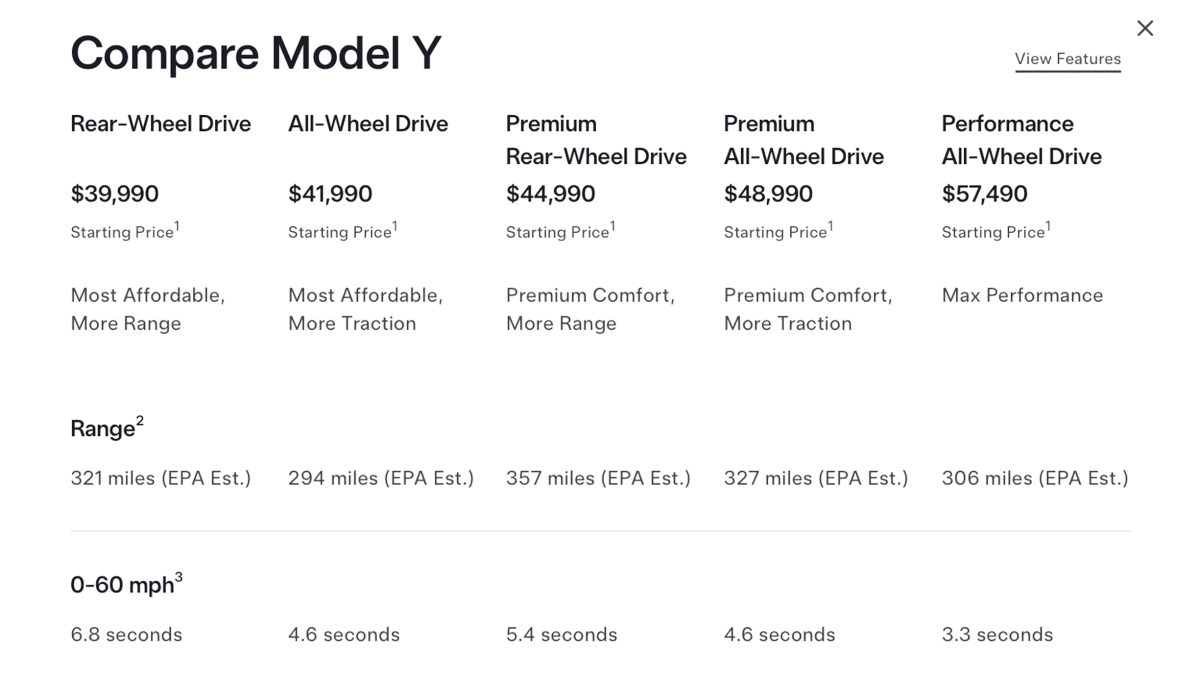Select the 357 miles EPA range value
Screen dimensions: 1200x674
point(597,478)
